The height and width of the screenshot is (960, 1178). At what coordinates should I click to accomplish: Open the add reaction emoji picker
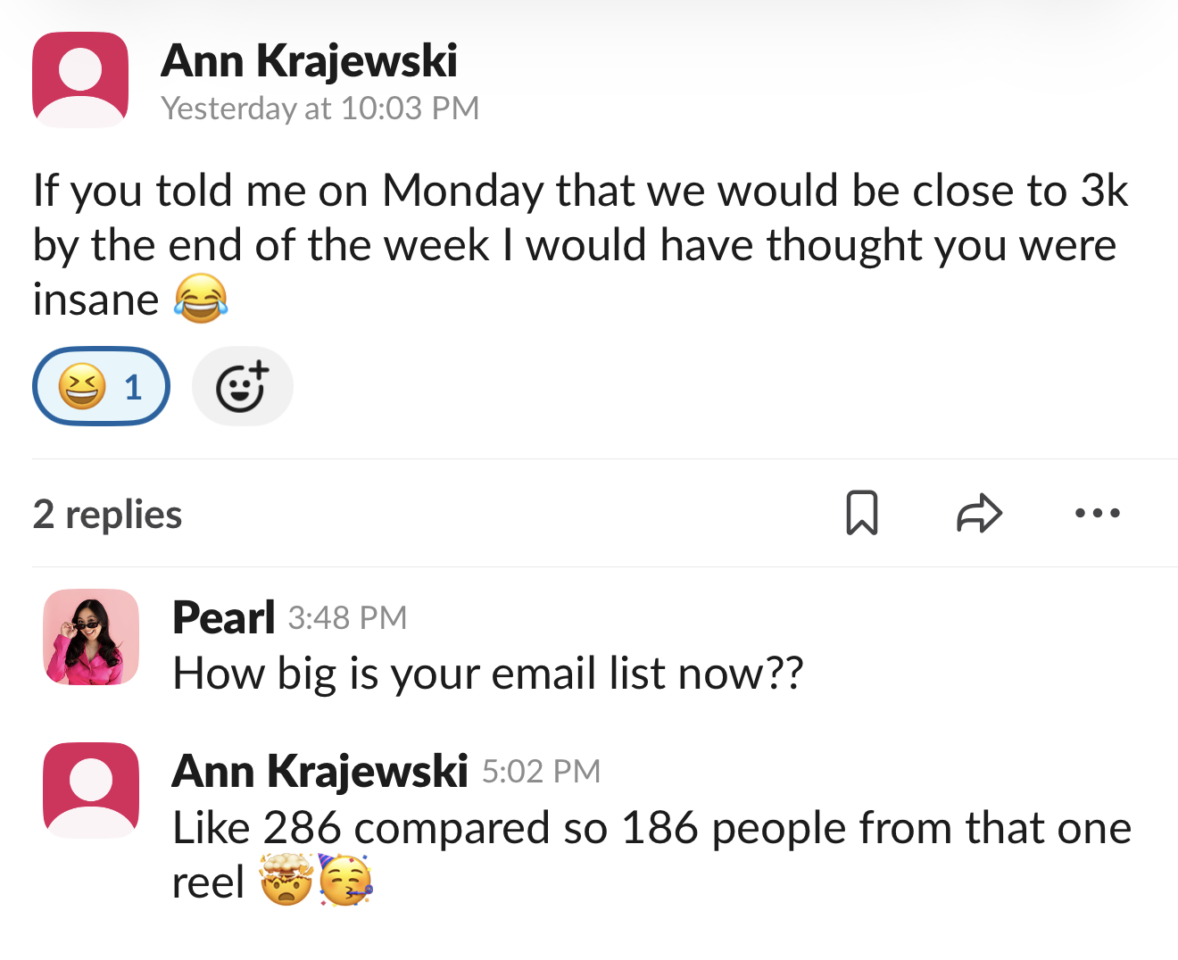pos(242,387)
